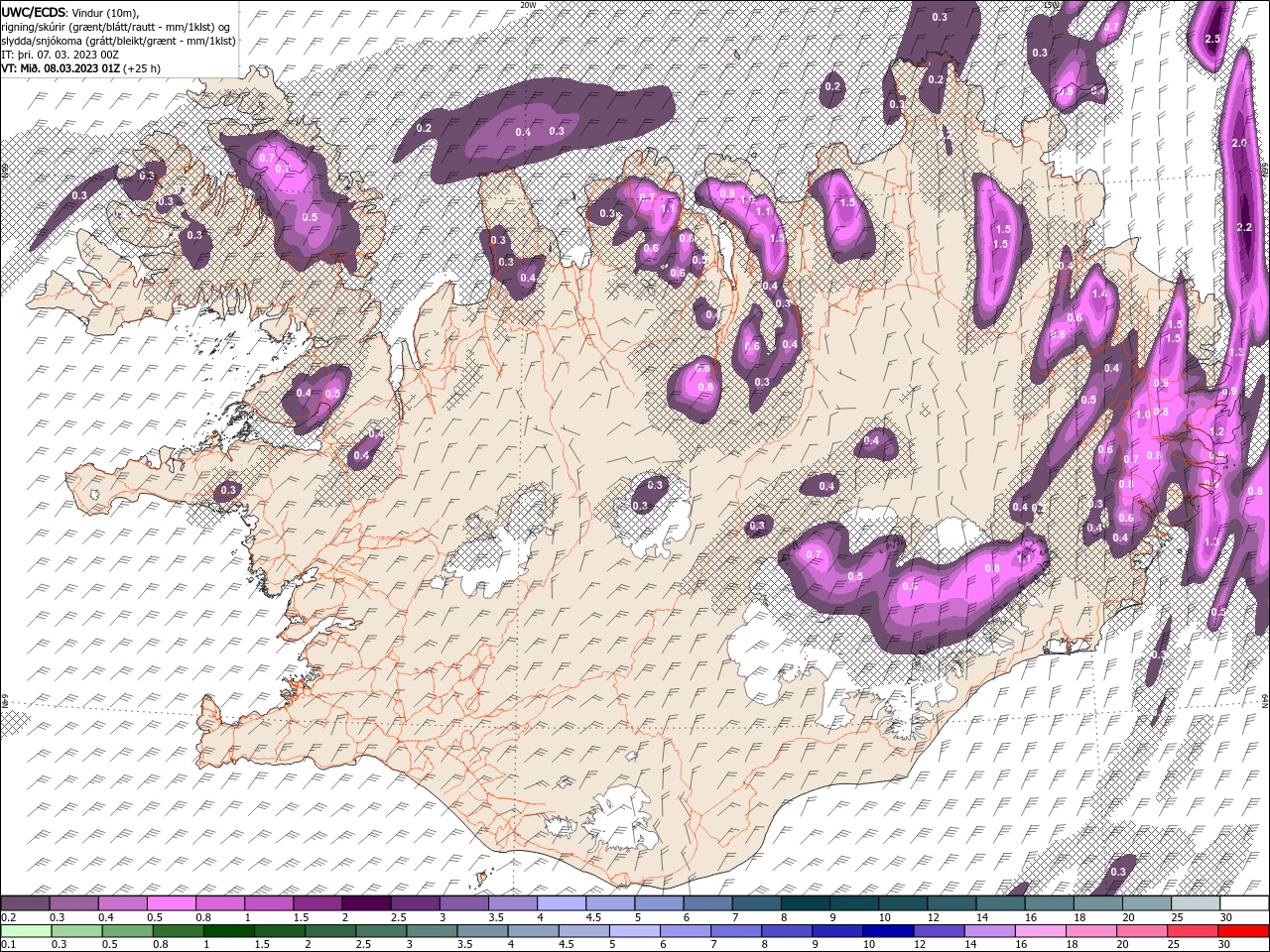This screenshot has width=1270, height=952.
Task: Click the pale green 0.1 rain legend swatch
Action: pyautogui.click(x=27, y=930)
